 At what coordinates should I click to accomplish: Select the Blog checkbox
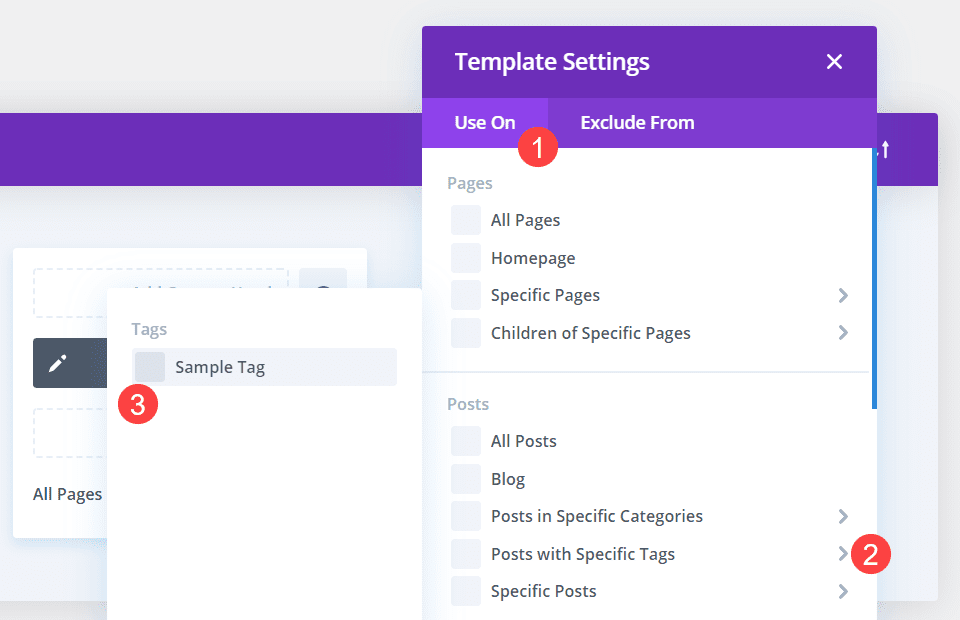[x=466, y=479]
